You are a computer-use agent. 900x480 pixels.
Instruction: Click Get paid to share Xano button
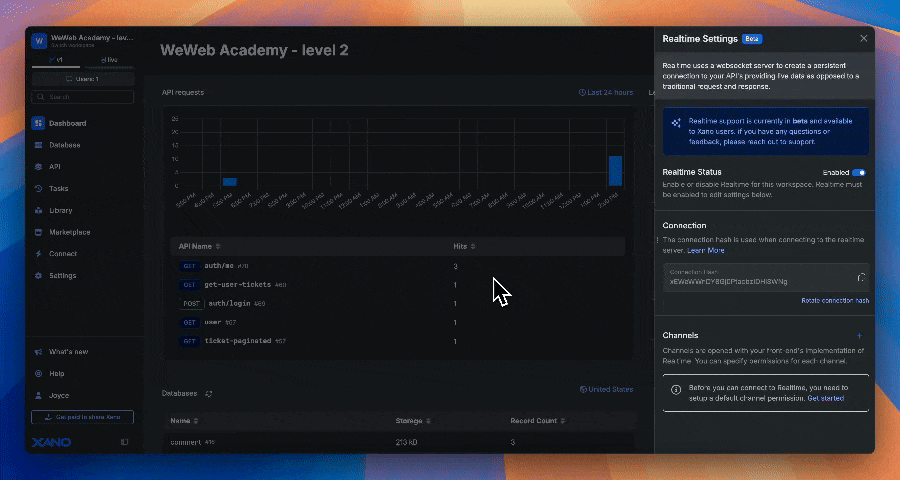(83, 417)
